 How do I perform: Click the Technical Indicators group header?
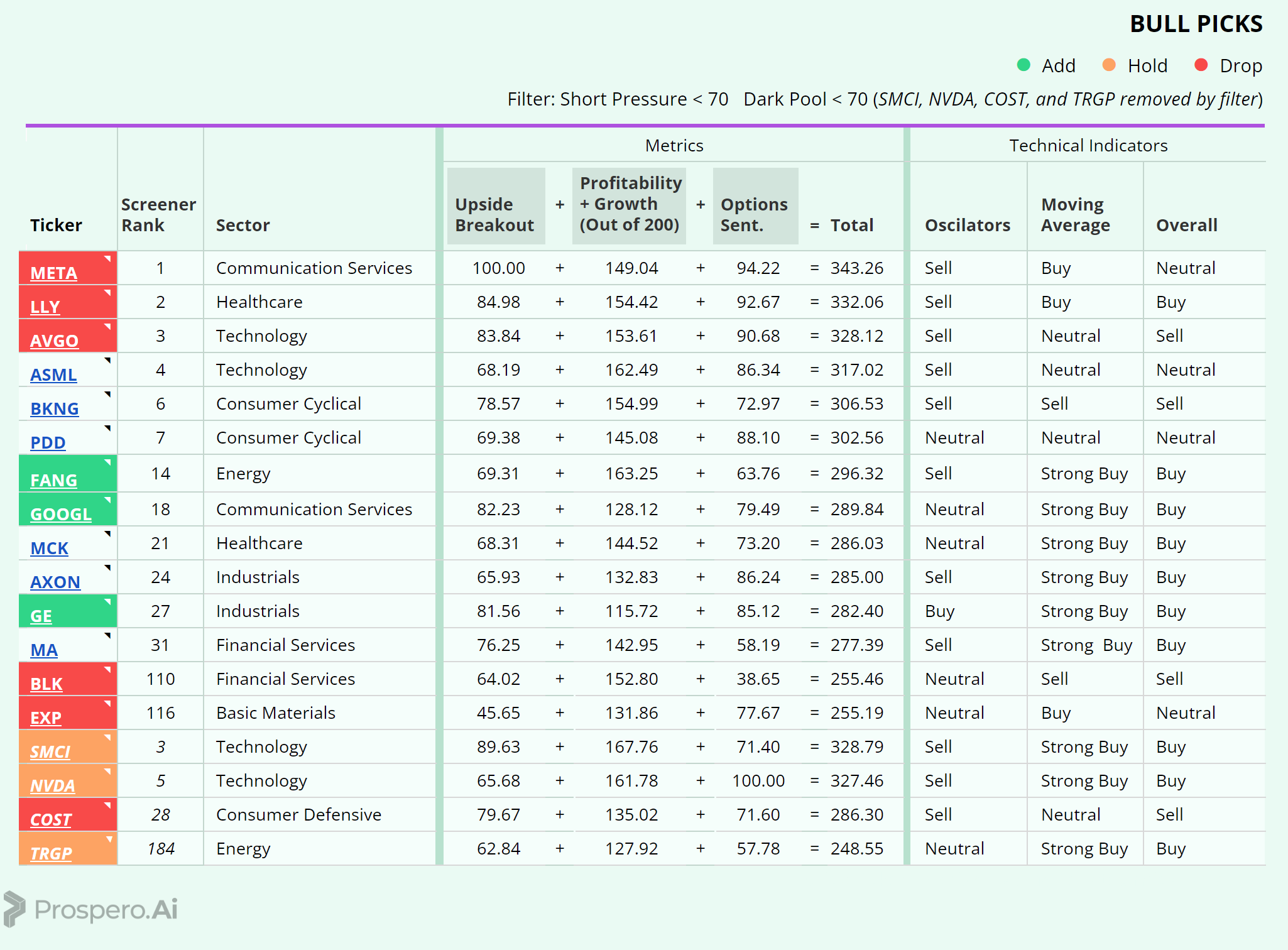(1088, 146)
